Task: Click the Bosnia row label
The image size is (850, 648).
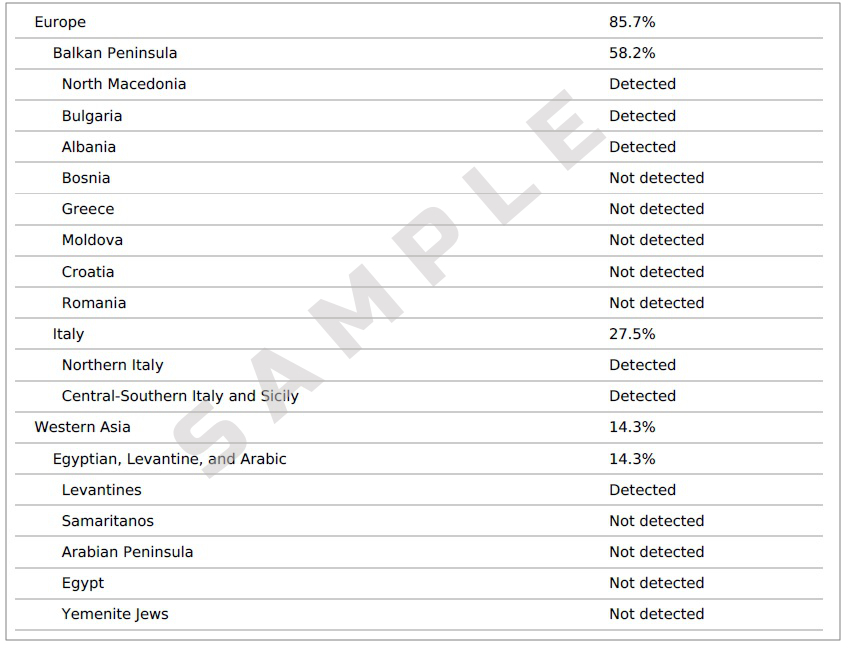Action: pyautogui.click(x=86, y=178)
